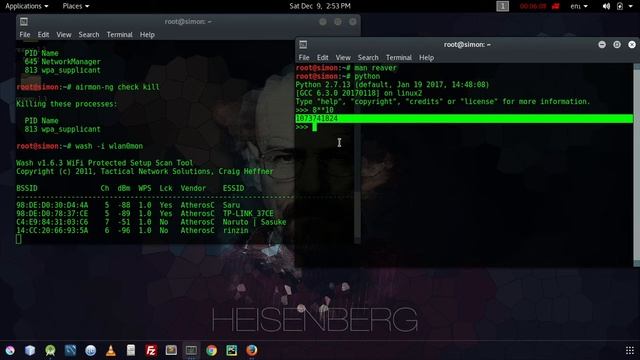Click the battery status icon in top panel

[x=620, y=6]
